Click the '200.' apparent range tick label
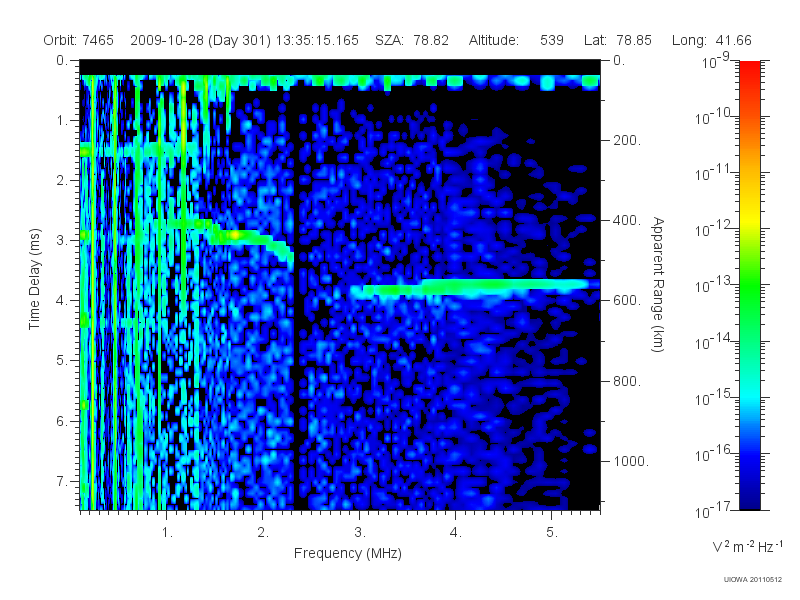Viewport: 800px width, 600px height. pyautogui.click(x=627, y=140)
